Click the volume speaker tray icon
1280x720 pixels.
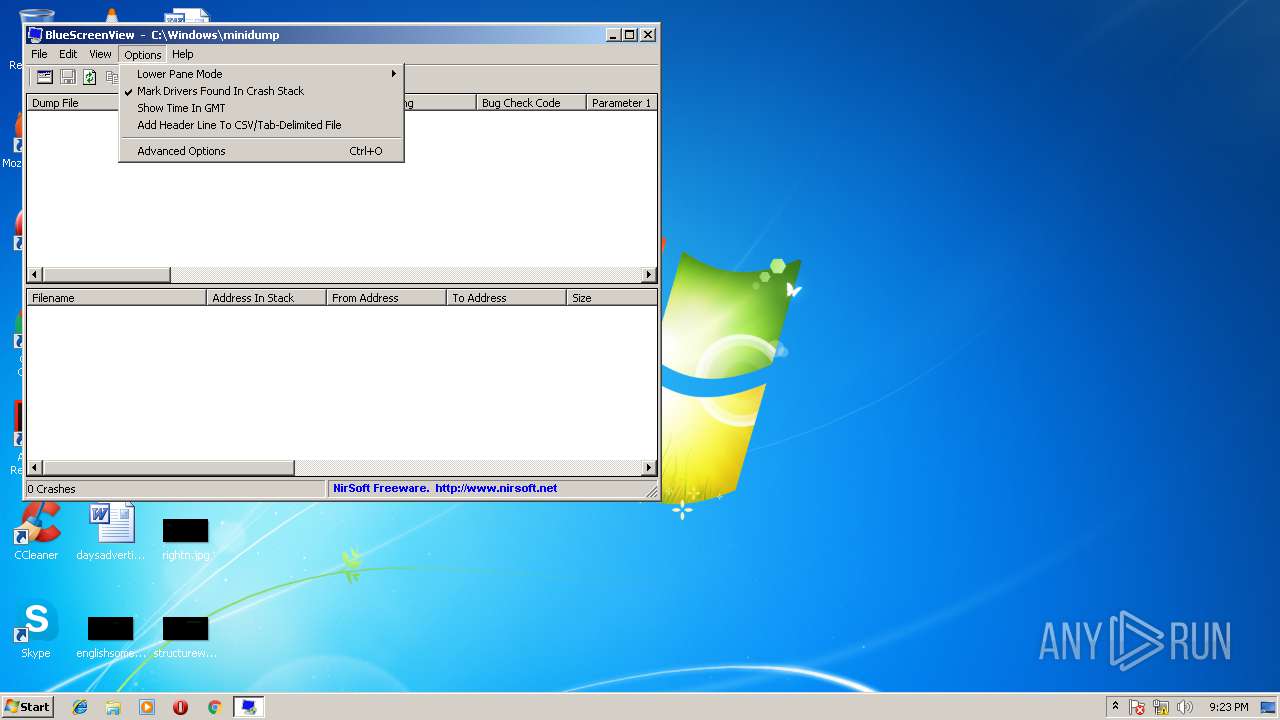1185,707
